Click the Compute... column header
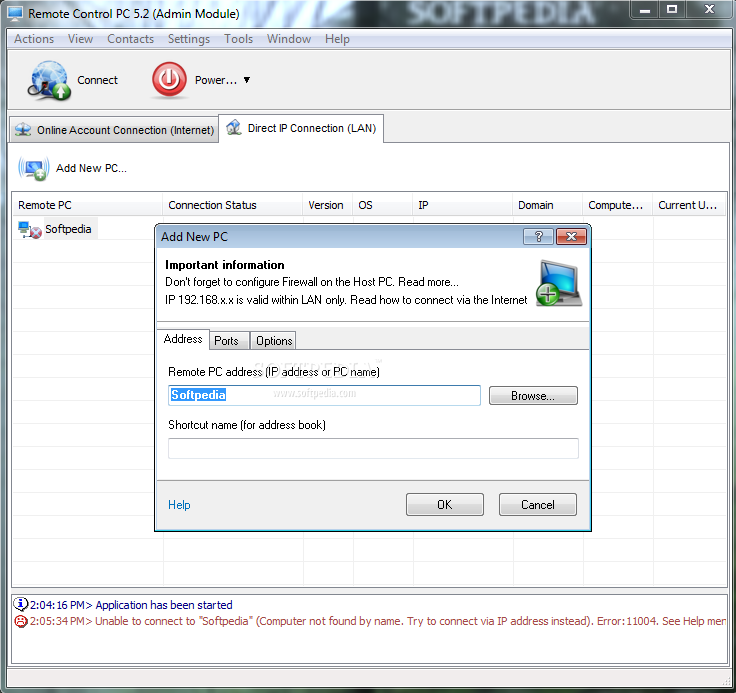 (617, 205)
